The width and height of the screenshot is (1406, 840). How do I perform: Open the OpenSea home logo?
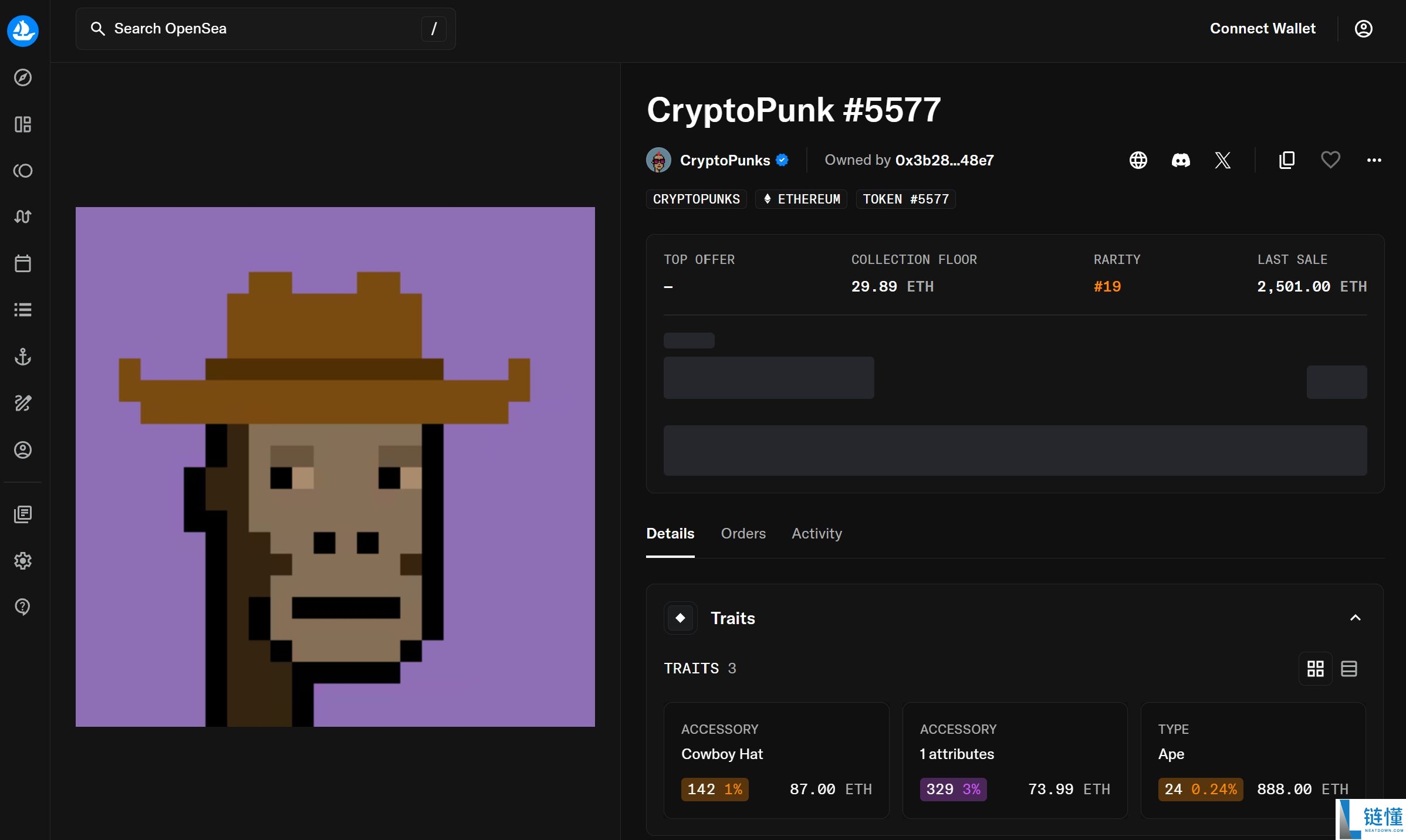point(23,31)
